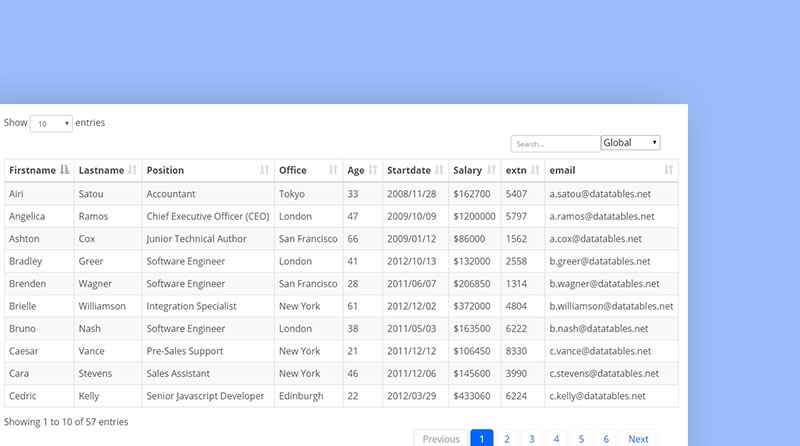This screenshot has width=800, height=446.
Task: Click the $433060 salary cell
Action: click(475, 396)
